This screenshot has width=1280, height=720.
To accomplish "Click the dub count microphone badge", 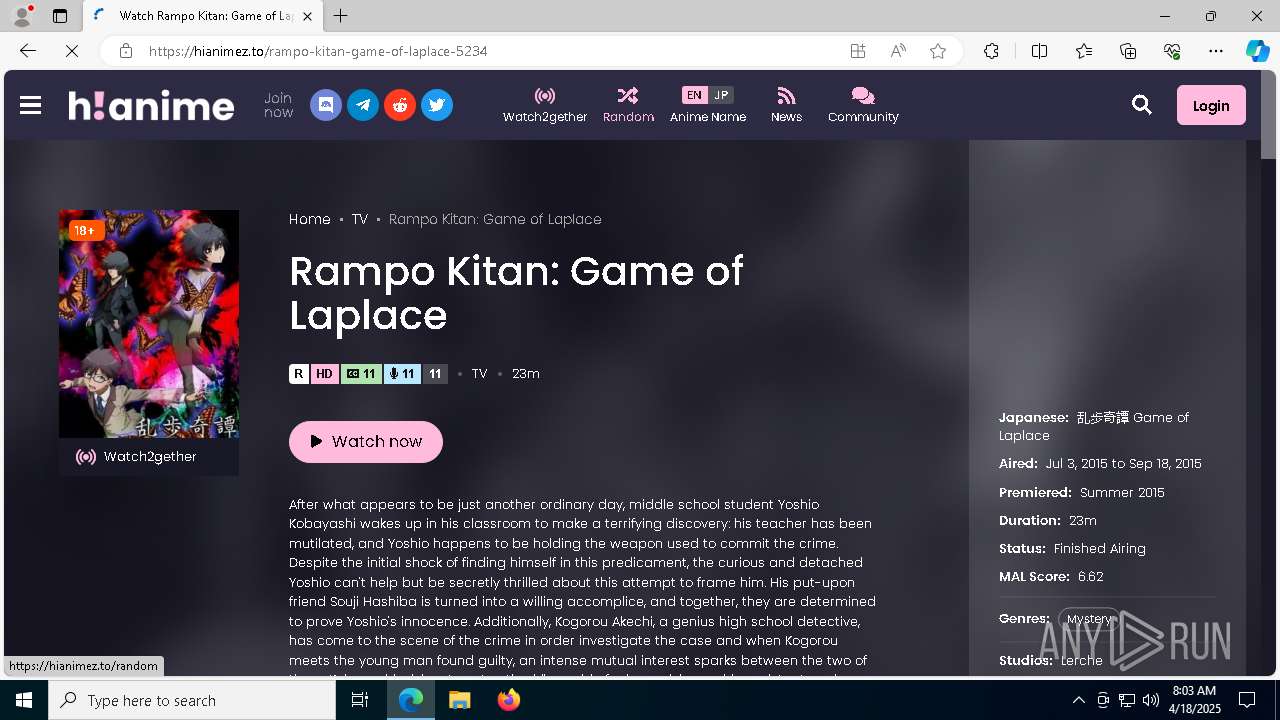I will pos(402,374).
